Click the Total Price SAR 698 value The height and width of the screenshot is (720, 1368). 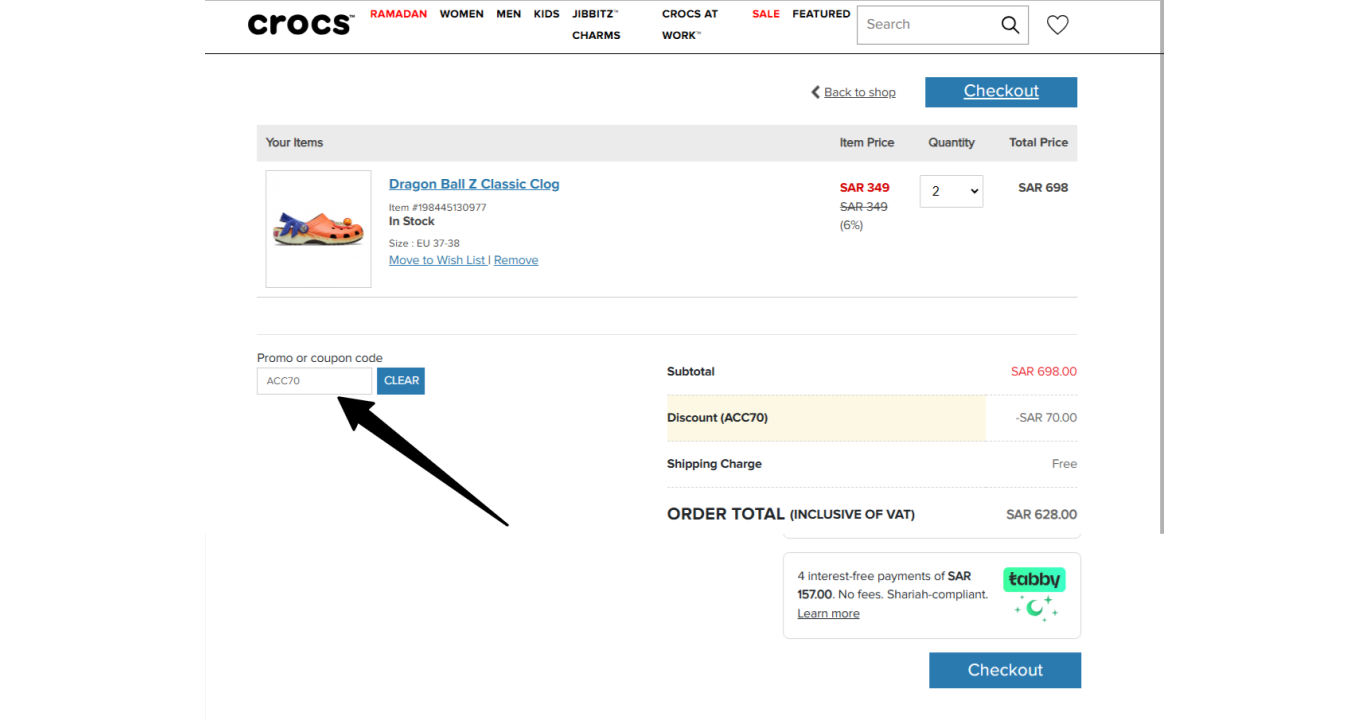1043,188
